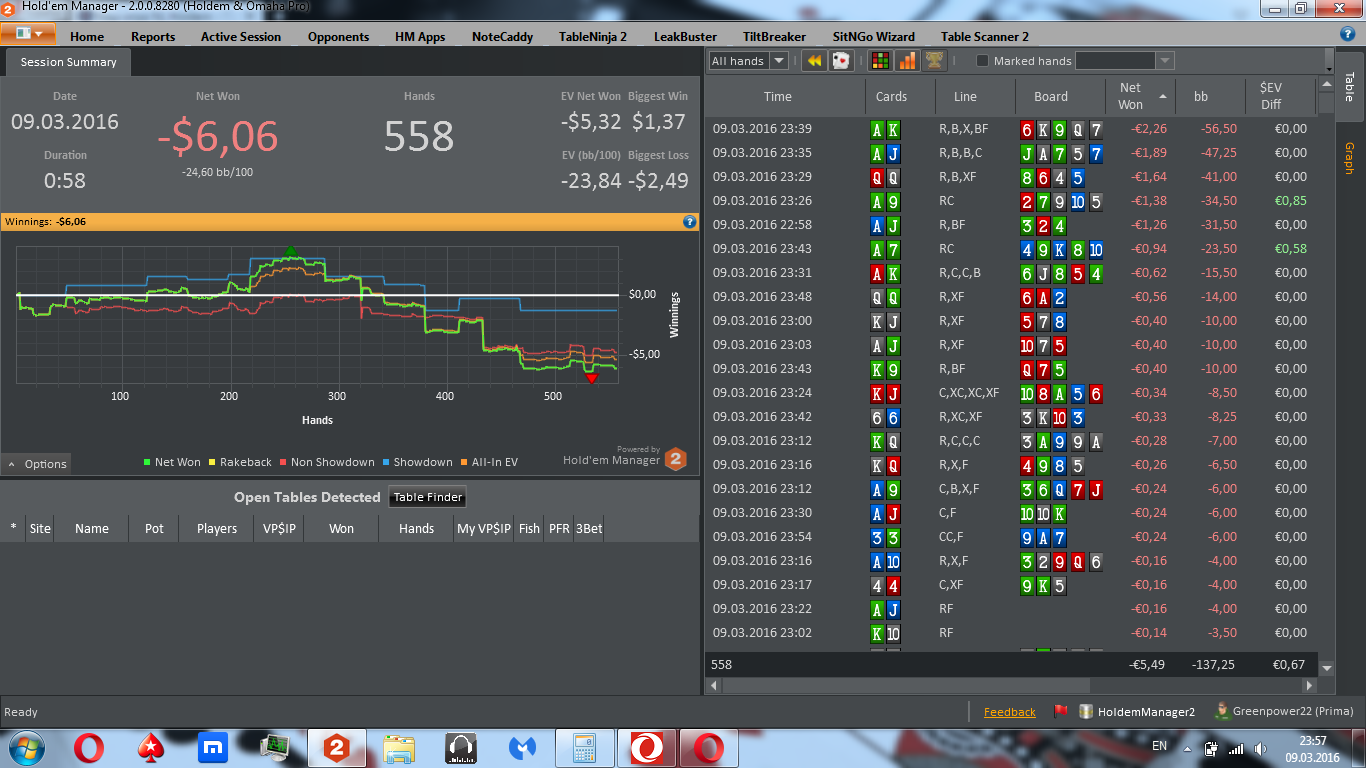Image resolution: width=1366 pixels, height=768 pixels.
Task: Click the orange bar chart icon
Action: tap(907, 61)
